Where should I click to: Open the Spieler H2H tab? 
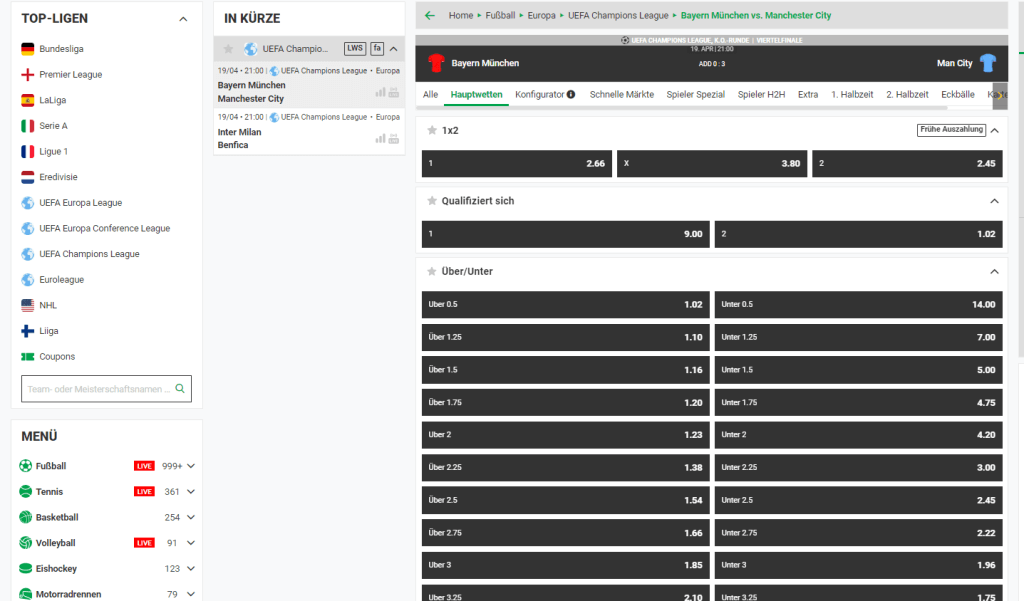(761, 94)
